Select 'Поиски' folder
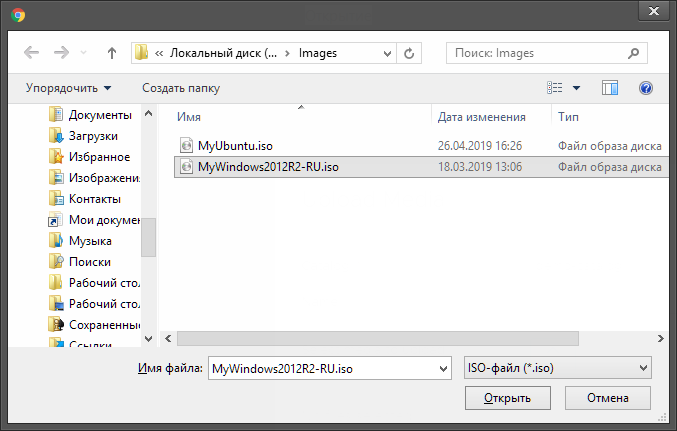 pos(89,262)
